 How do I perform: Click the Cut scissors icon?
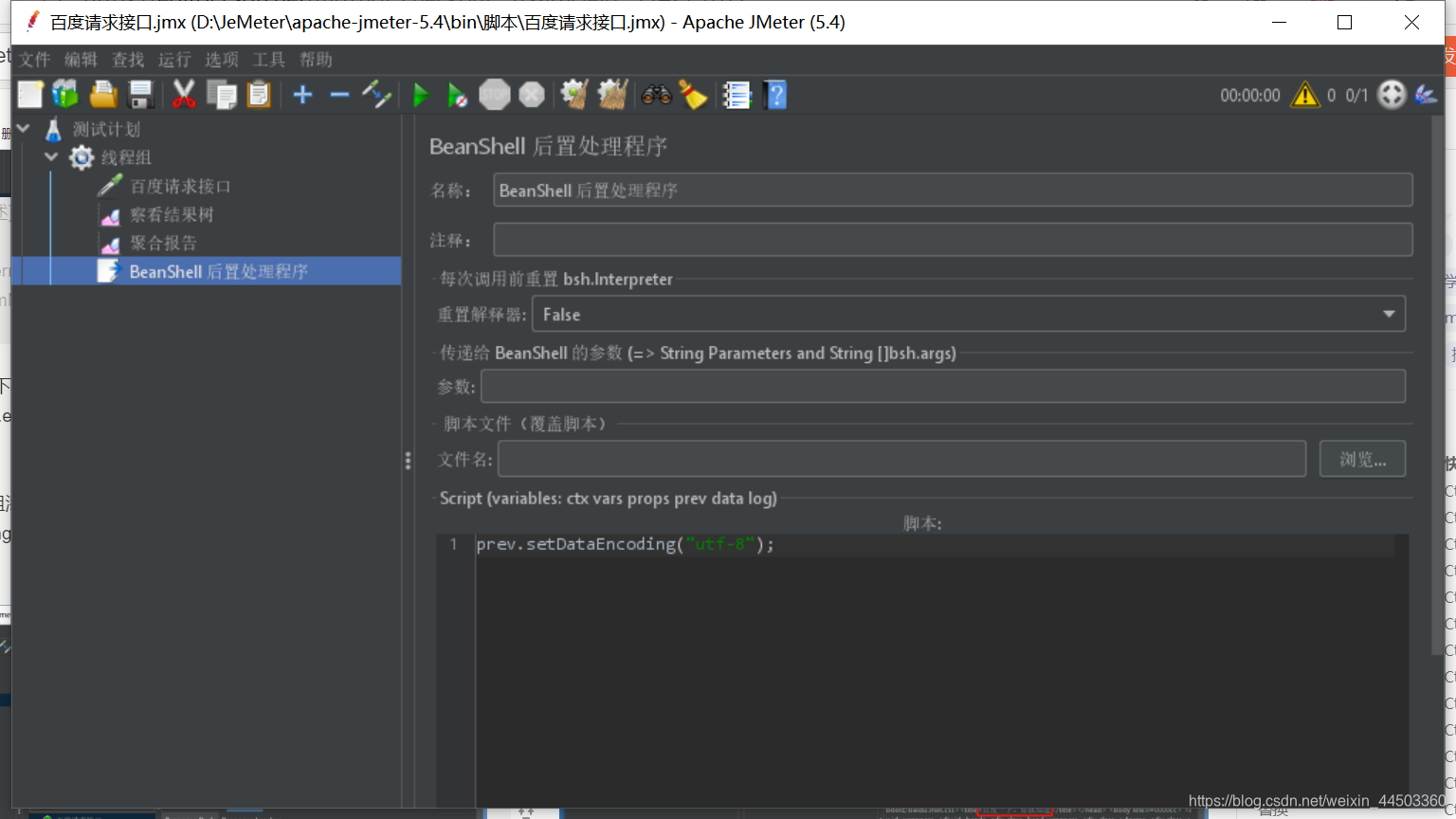pyautogui.click(x=184, y=95)
